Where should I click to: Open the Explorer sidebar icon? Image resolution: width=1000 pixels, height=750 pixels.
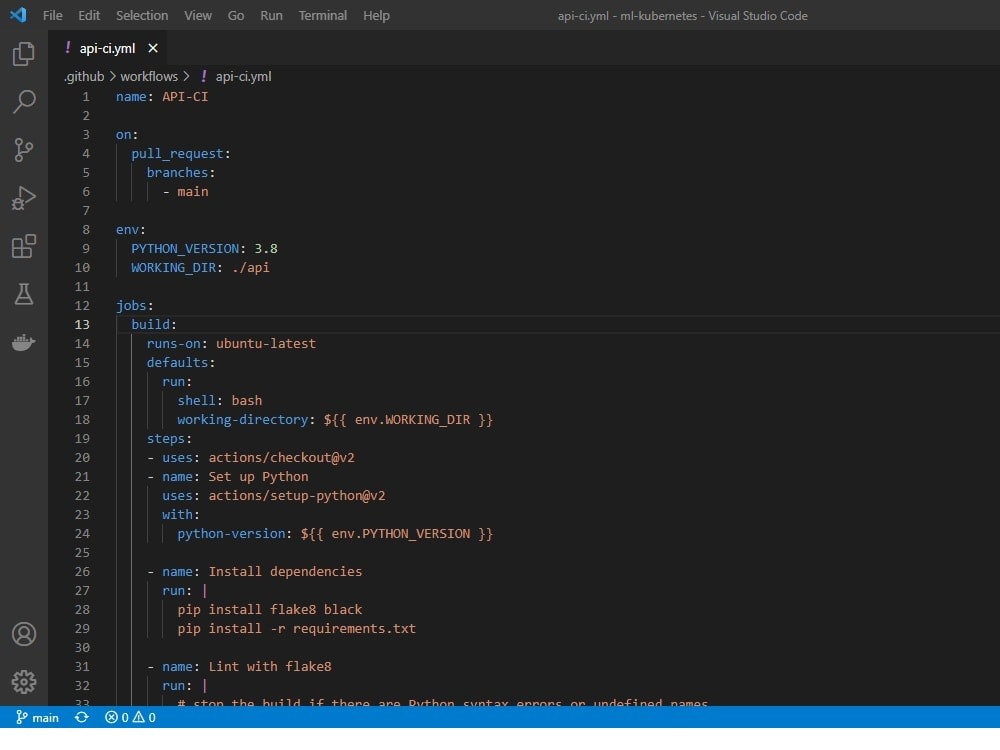tap(24, 54)
